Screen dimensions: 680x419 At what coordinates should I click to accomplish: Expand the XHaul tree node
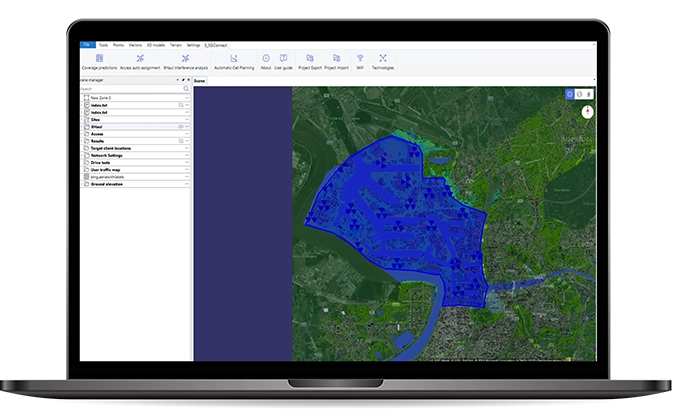tap(82, 127)
